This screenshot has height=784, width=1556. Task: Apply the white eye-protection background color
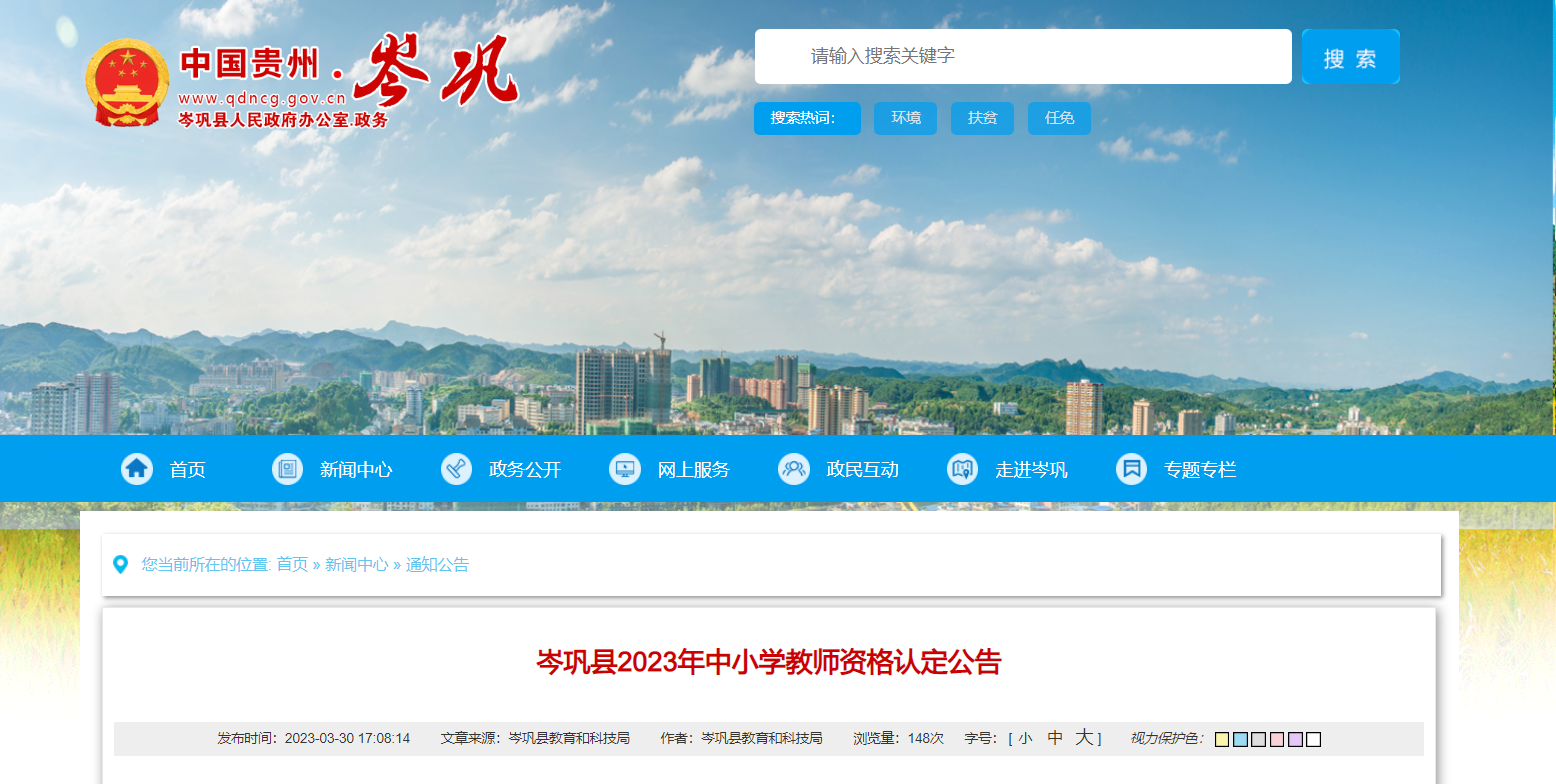tap(1314, 740)
